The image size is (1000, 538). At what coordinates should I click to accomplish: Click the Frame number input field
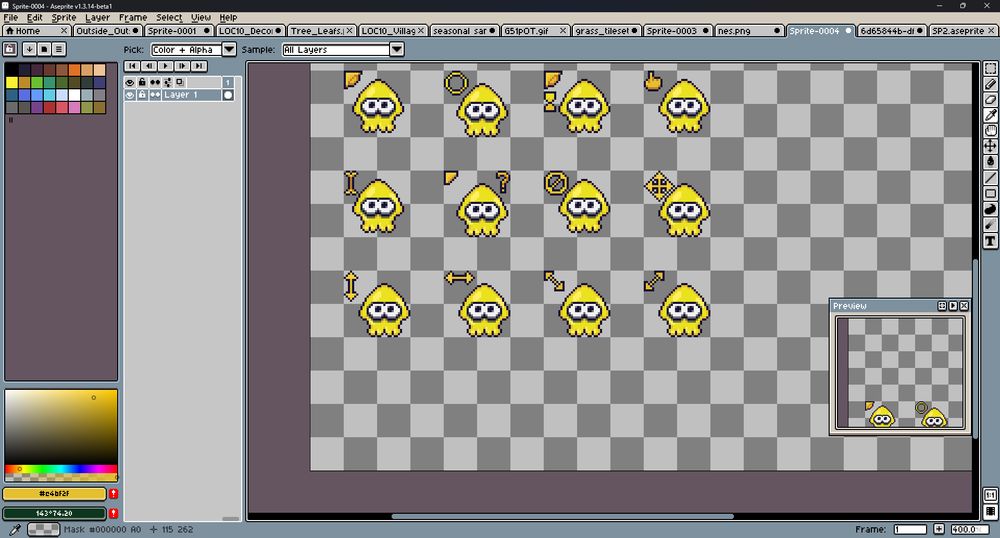click(910, 529)
